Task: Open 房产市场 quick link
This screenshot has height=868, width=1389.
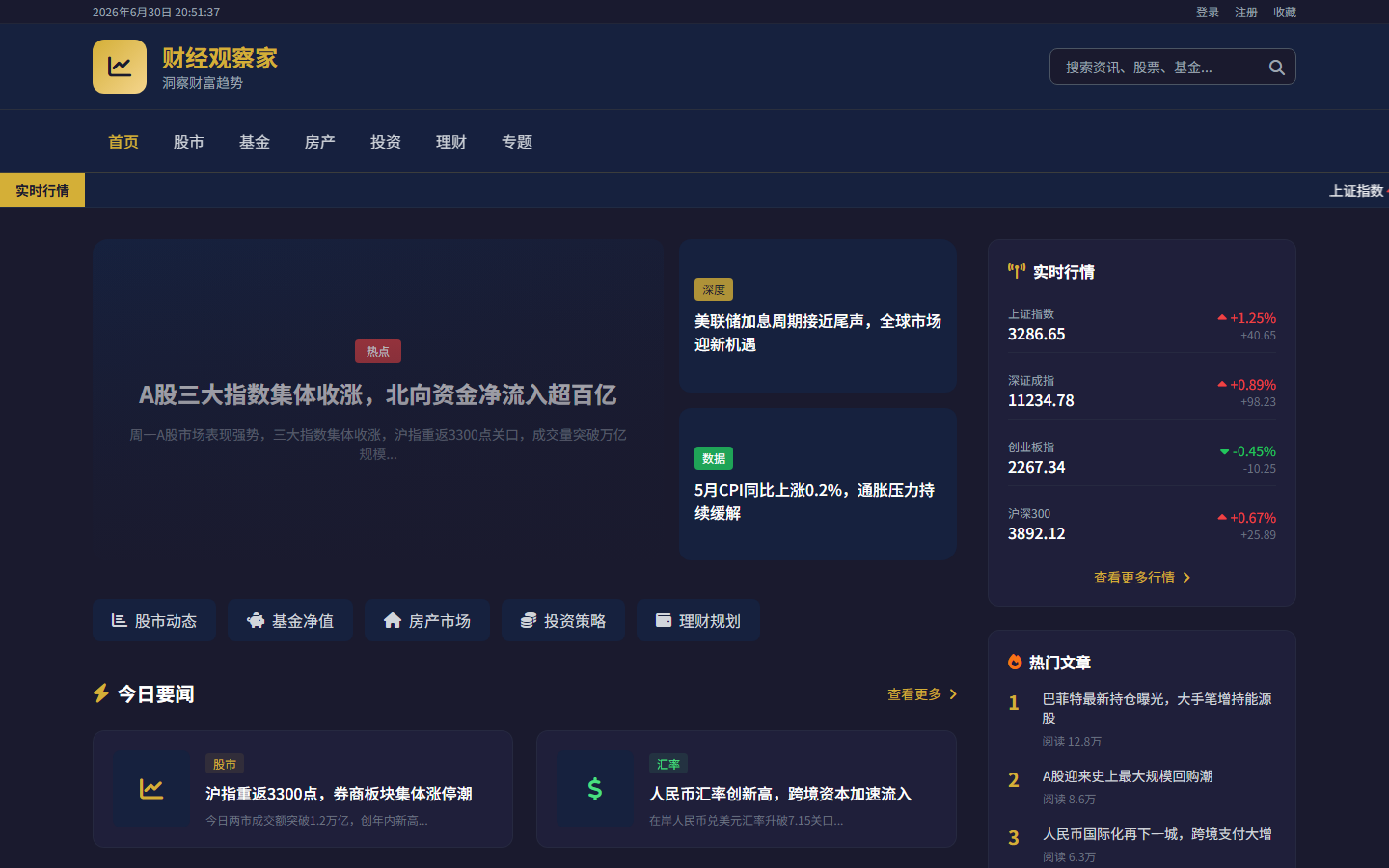Action: [427, 621]
